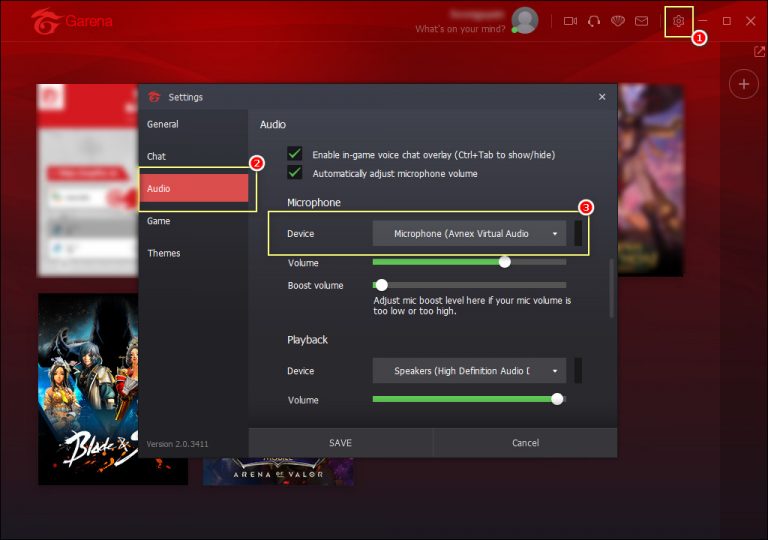Click the Settings dialog vertical scrollbar

(x=611, y=288)
